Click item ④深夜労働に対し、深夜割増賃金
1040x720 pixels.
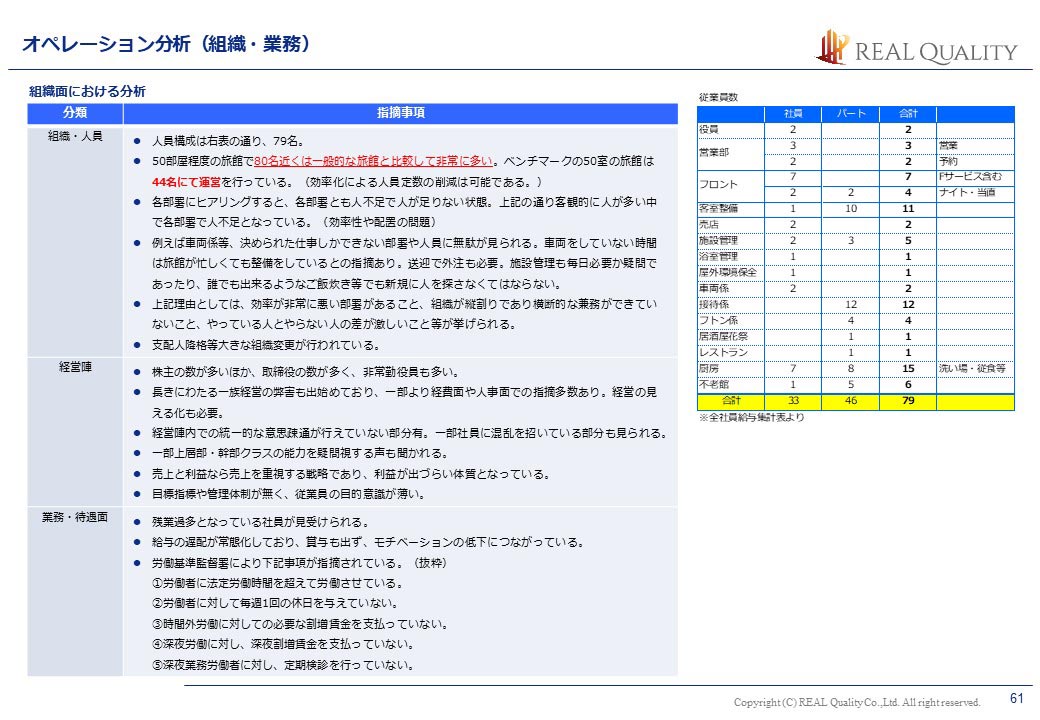point(283,644)
